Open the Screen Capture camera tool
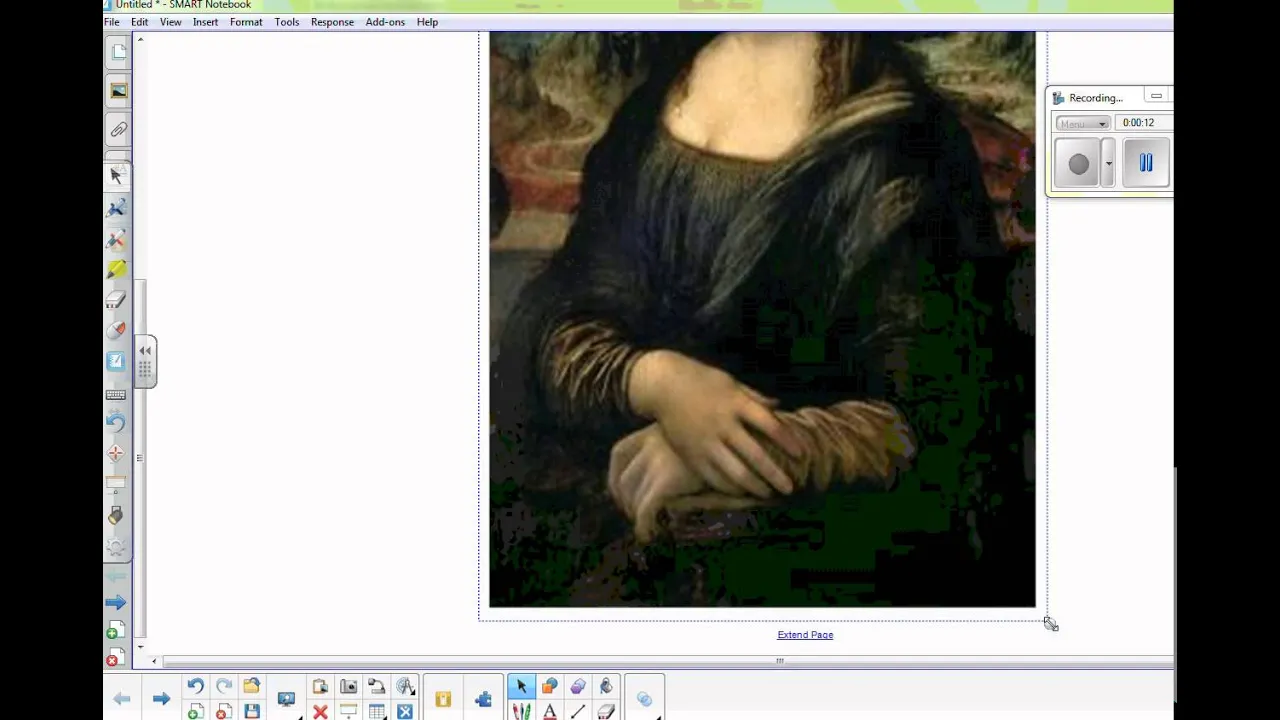The image size is (1280, 720). click(x=348, y=686)
